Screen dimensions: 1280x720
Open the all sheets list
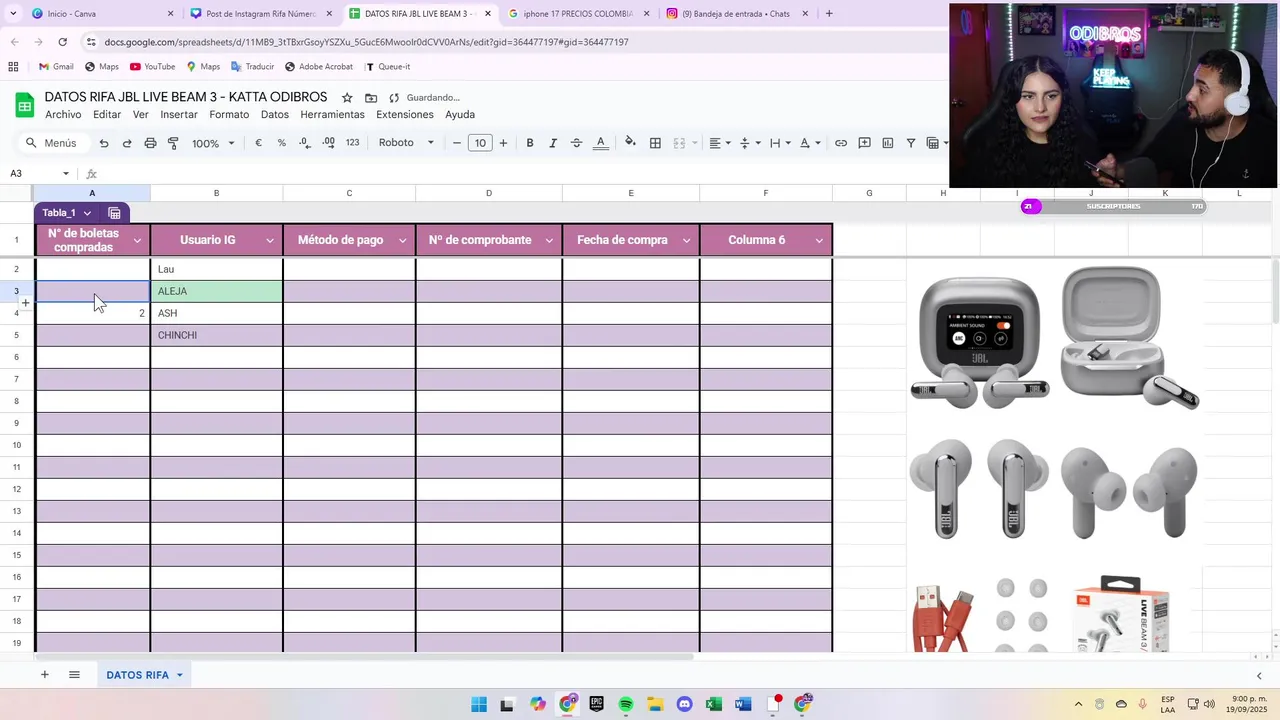(x=74, y=675)
